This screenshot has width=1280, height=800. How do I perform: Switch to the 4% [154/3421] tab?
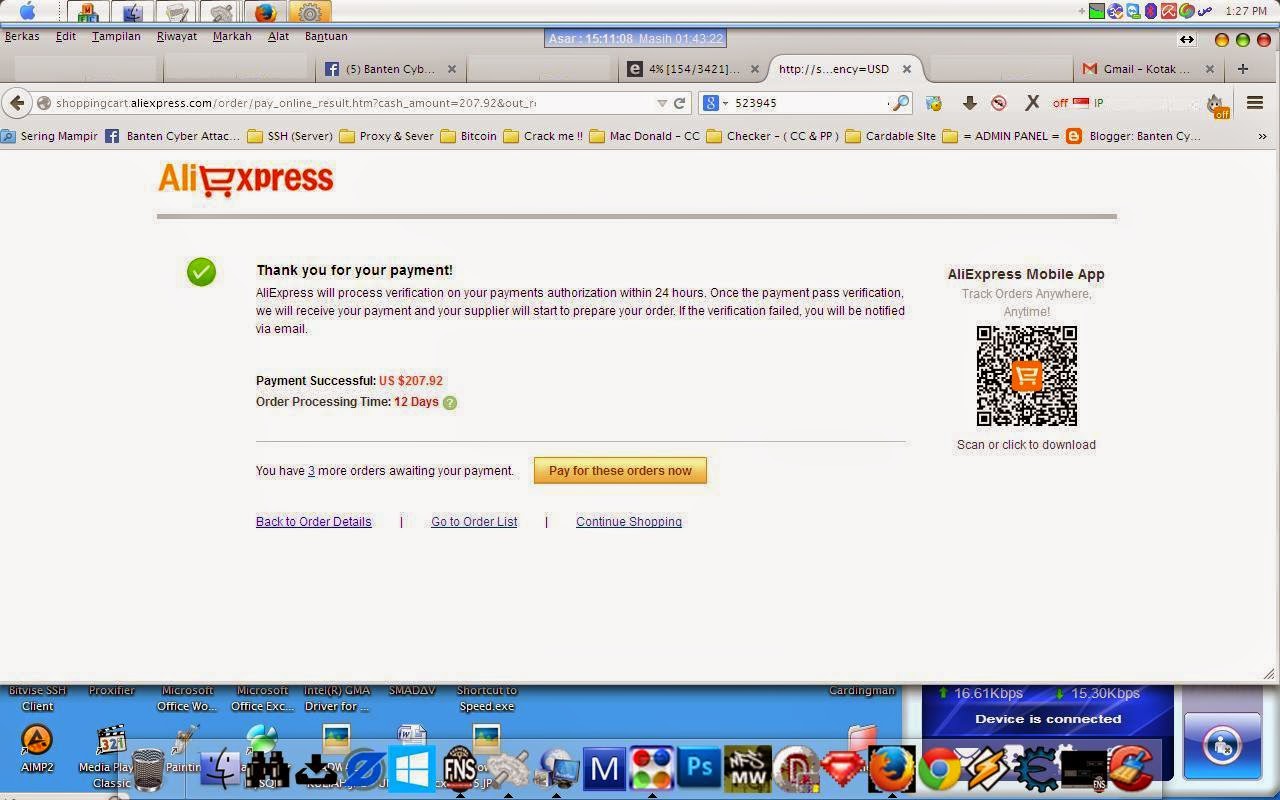[x=694, y=69]
